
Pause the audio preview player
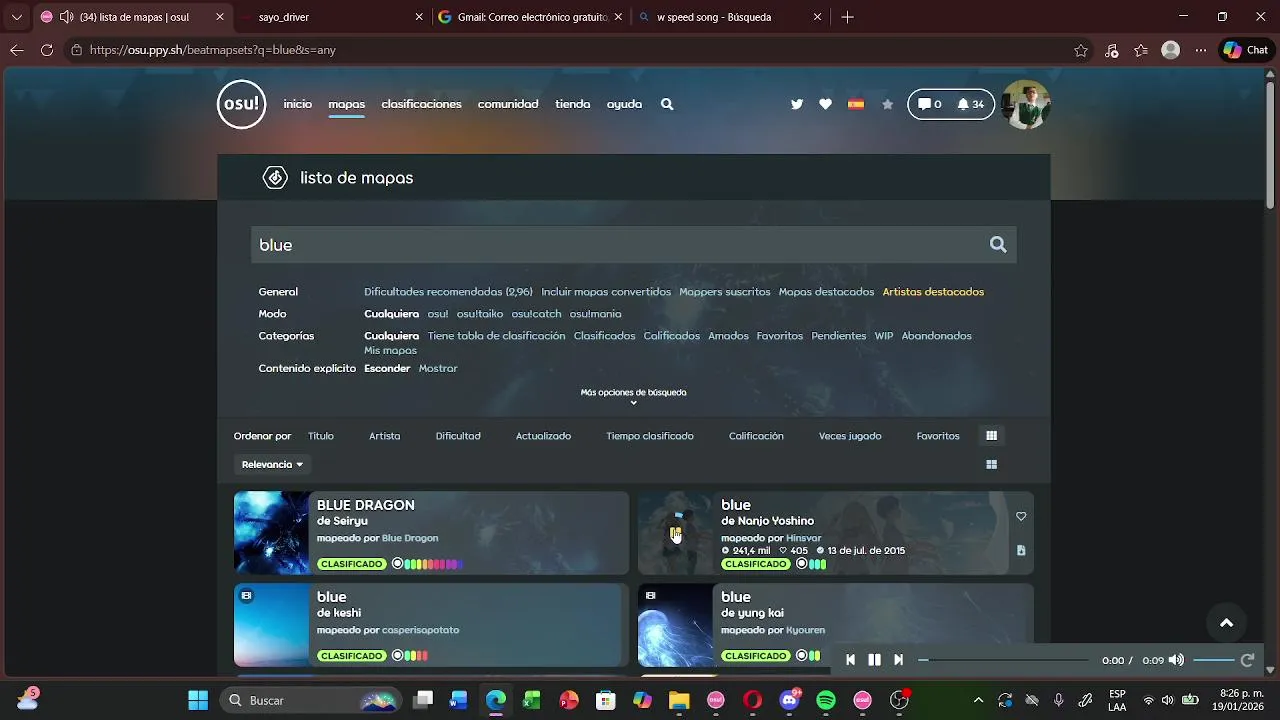(x=874, y=660)
